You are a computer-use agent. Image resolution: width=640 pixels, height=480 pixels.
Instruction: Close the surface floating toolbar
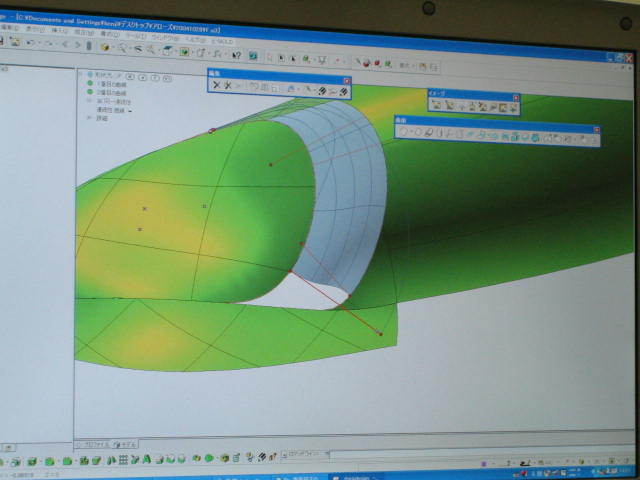(597, 129)
